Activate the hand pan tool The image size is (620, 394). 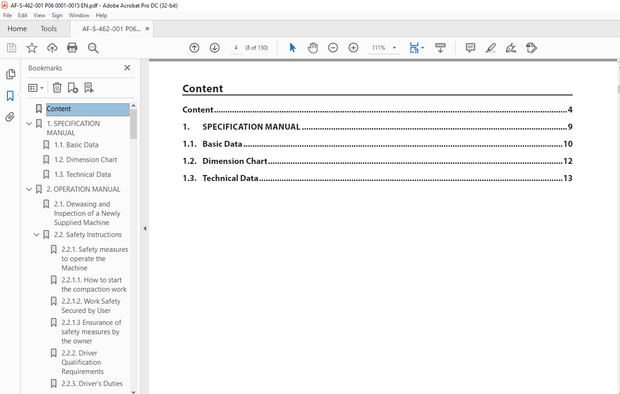pos(313,48)
